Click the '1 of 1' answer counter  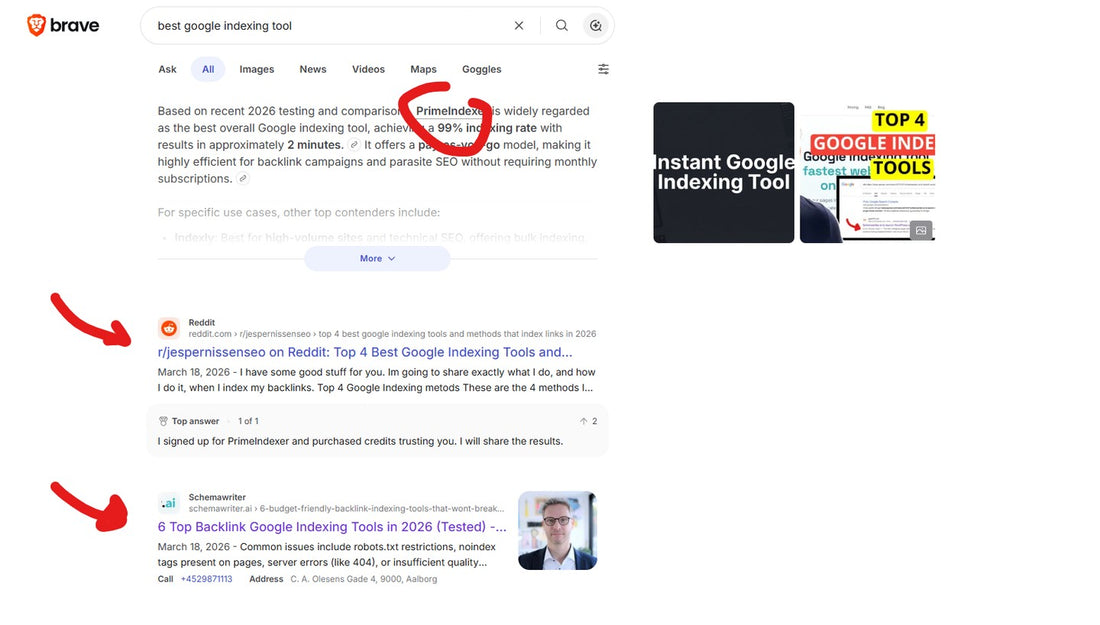pos(248,421)
